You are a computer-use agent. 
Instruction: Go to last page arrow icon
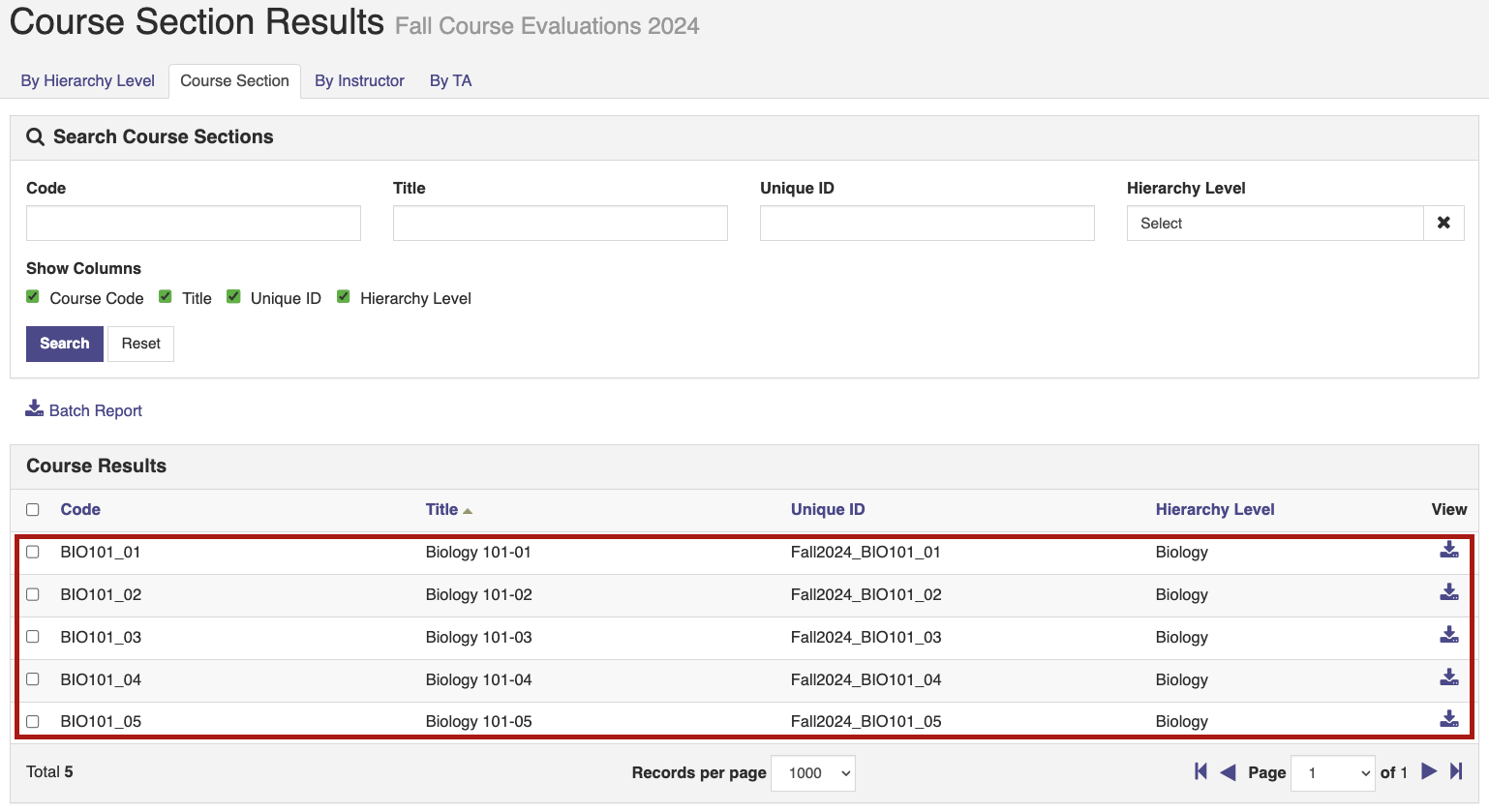click(x=1456, y=771)
